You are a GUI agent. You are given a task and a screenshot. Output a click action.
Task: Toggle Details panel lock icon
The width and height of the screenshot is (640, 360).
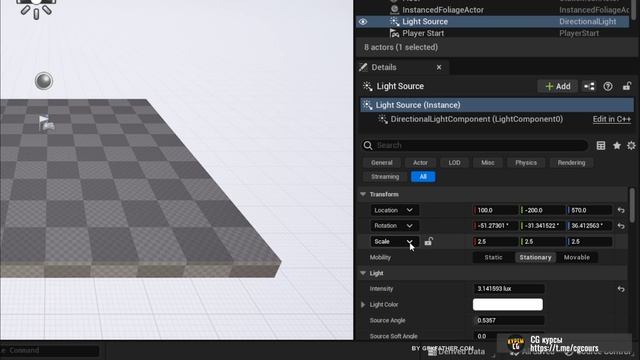pyautogui.click(x=627, y=86)
